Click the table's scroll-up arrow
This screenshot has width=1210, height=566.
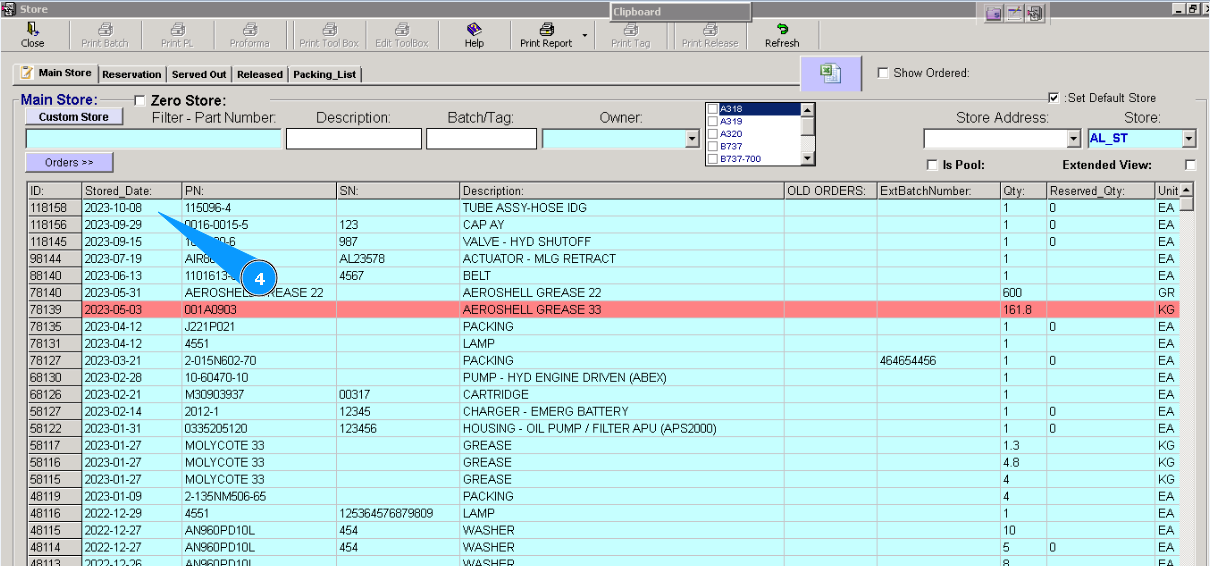click(1187, 190)
